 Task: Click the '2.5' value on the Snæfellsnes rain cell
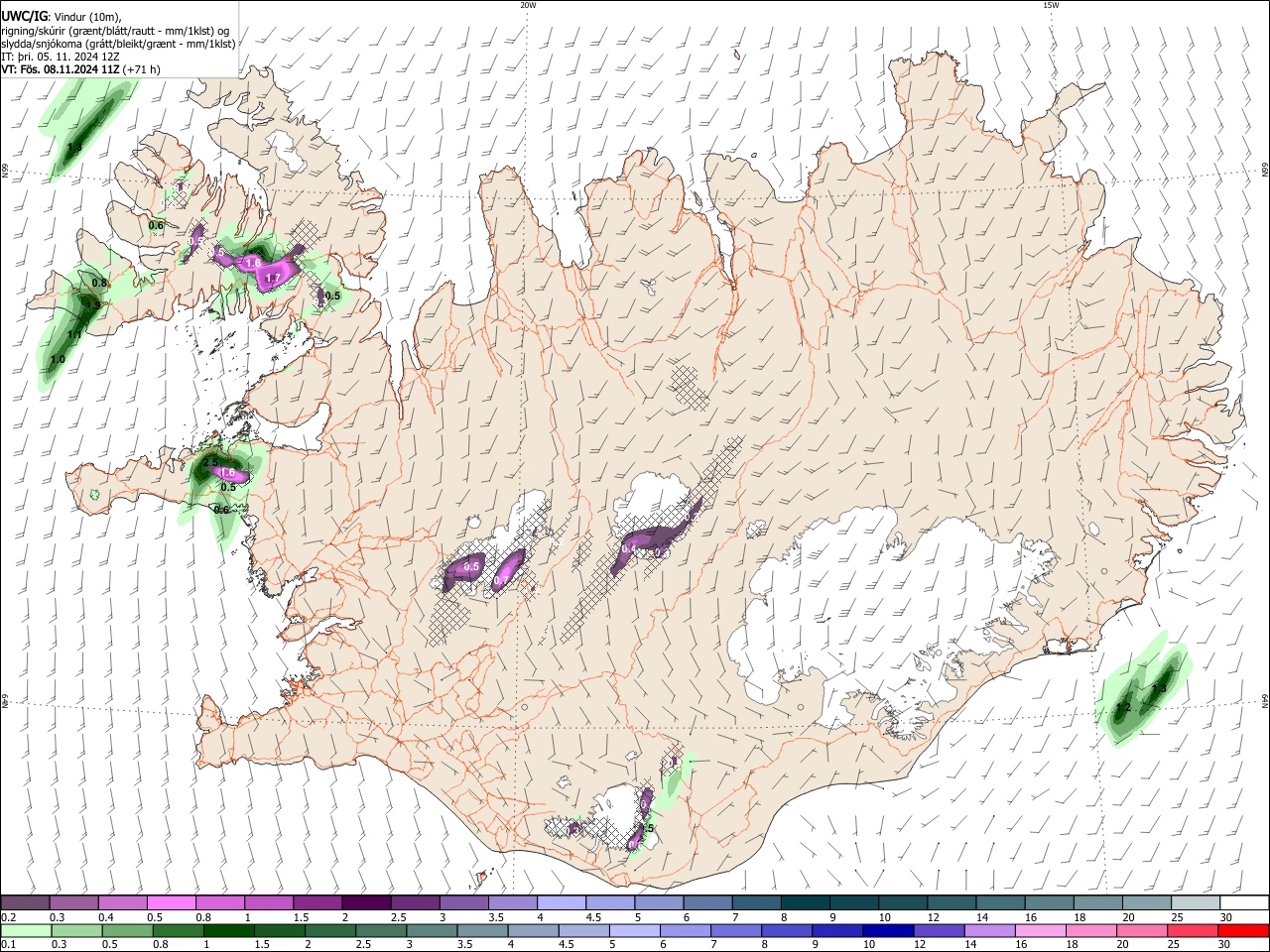point(210,463)
